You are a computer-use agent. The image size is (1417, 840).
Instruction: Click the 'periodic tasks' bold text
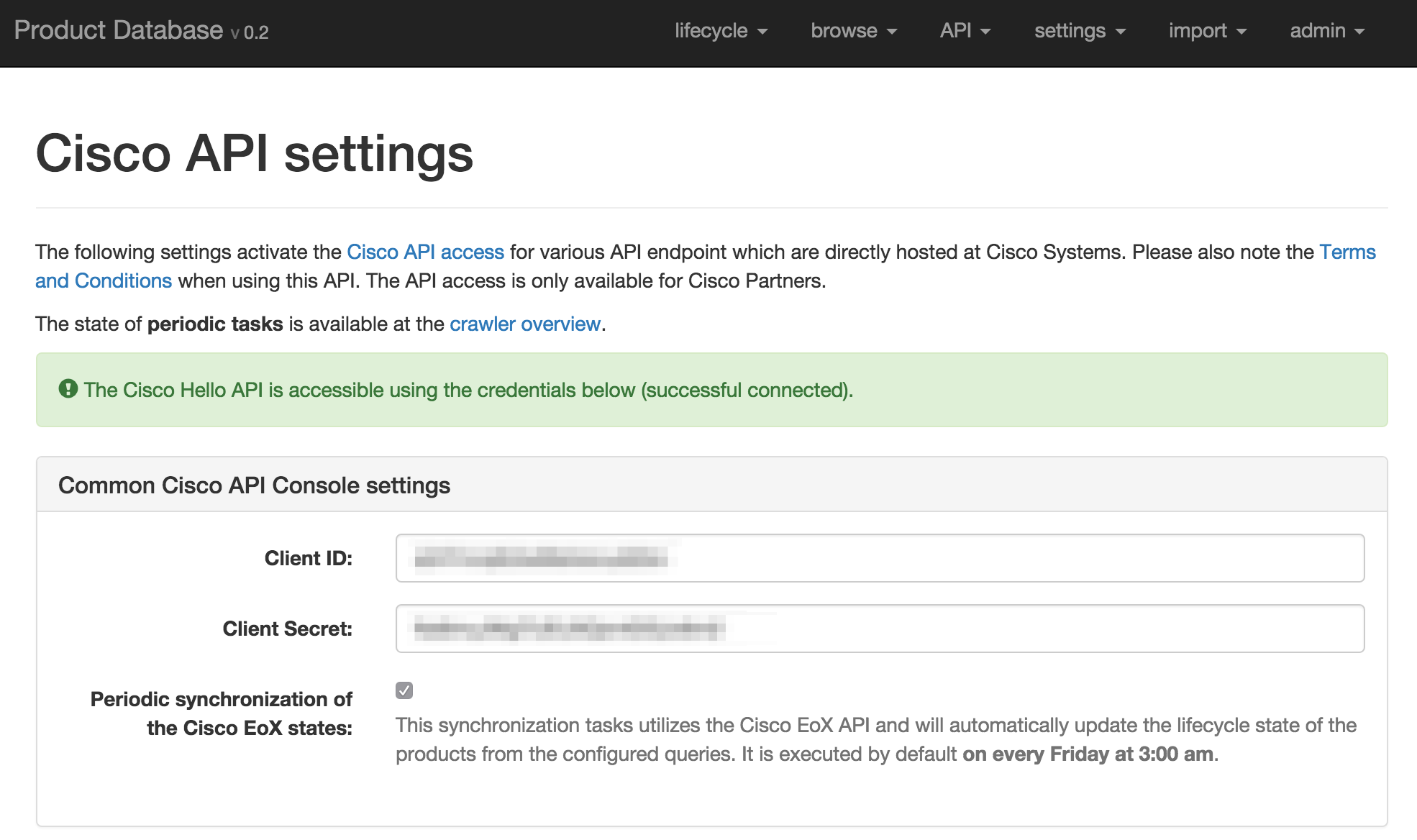coord(215,324)
